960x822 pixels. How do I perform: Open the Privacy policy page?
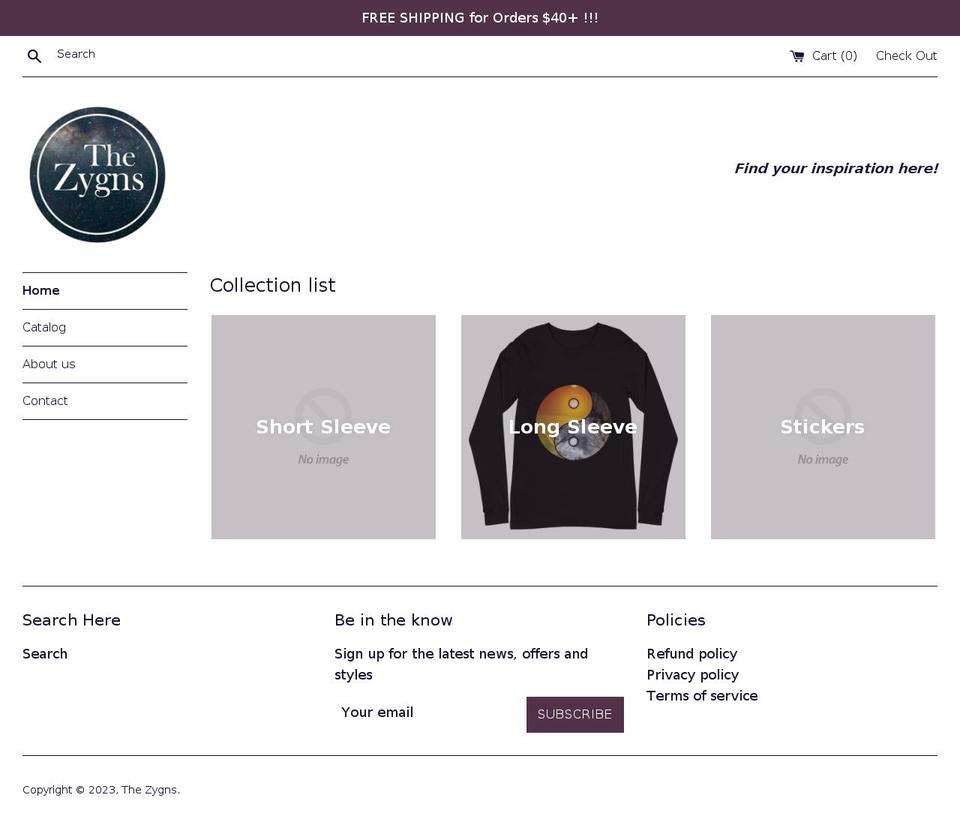coord(692,675)
